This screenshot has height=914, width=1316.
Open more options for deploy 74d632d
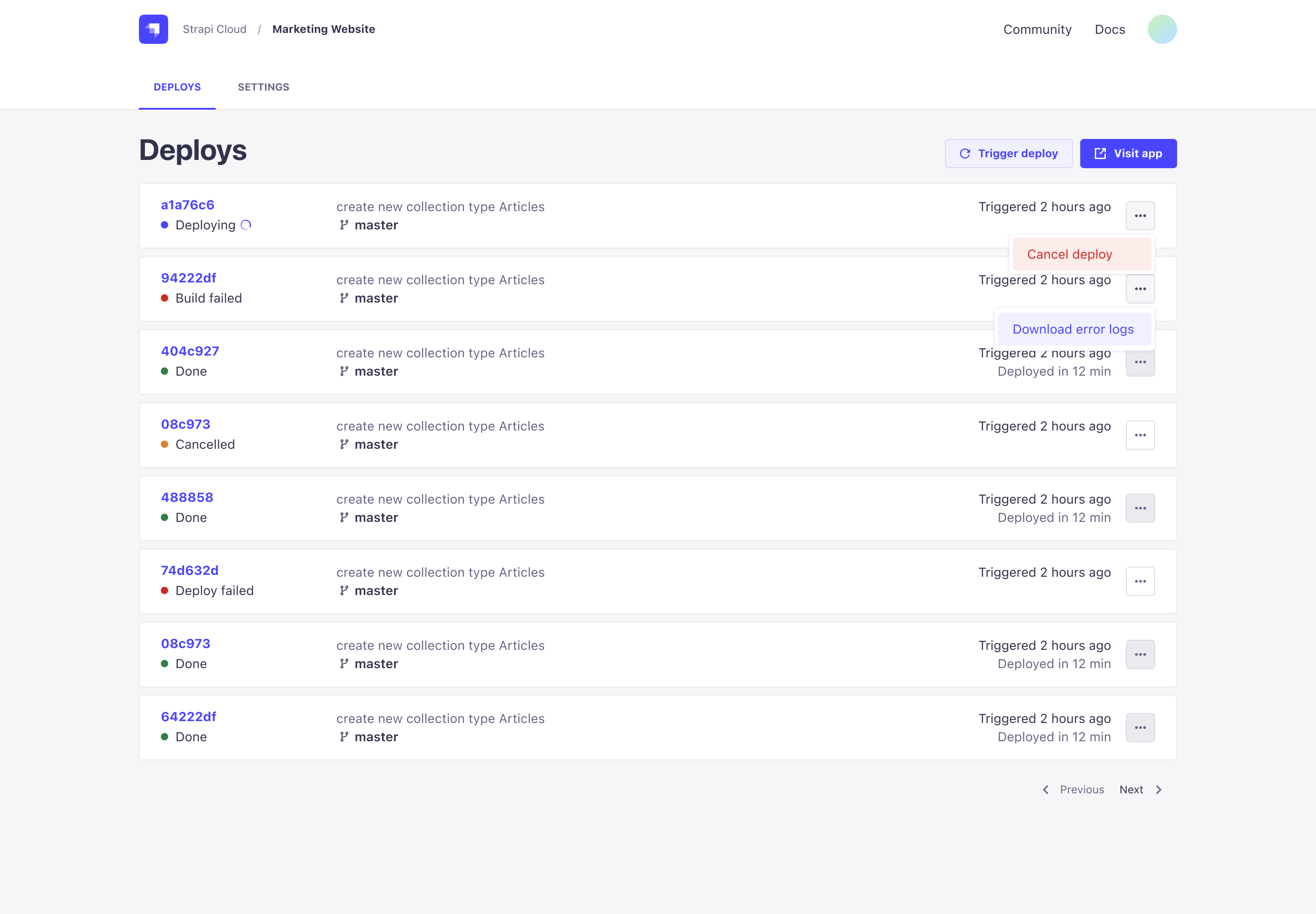[1140, 581]
